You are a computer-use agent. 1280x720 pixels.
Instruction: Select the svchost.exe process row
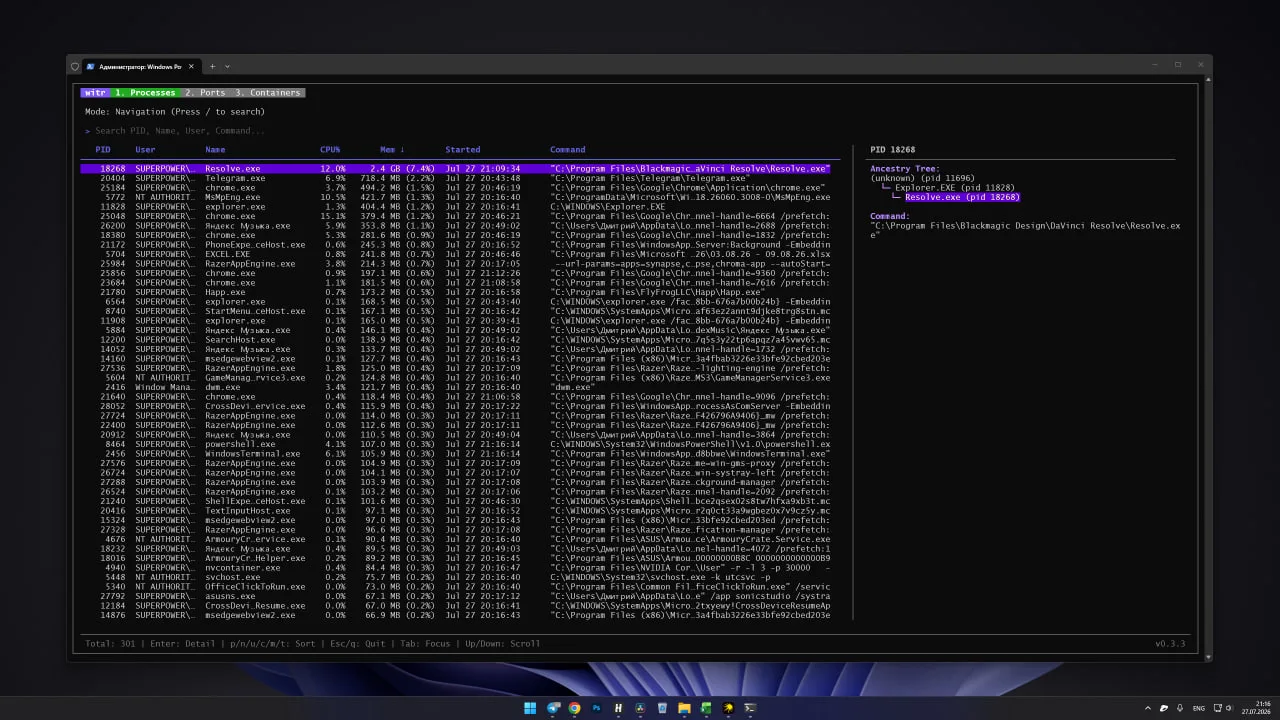coord(455,577)
